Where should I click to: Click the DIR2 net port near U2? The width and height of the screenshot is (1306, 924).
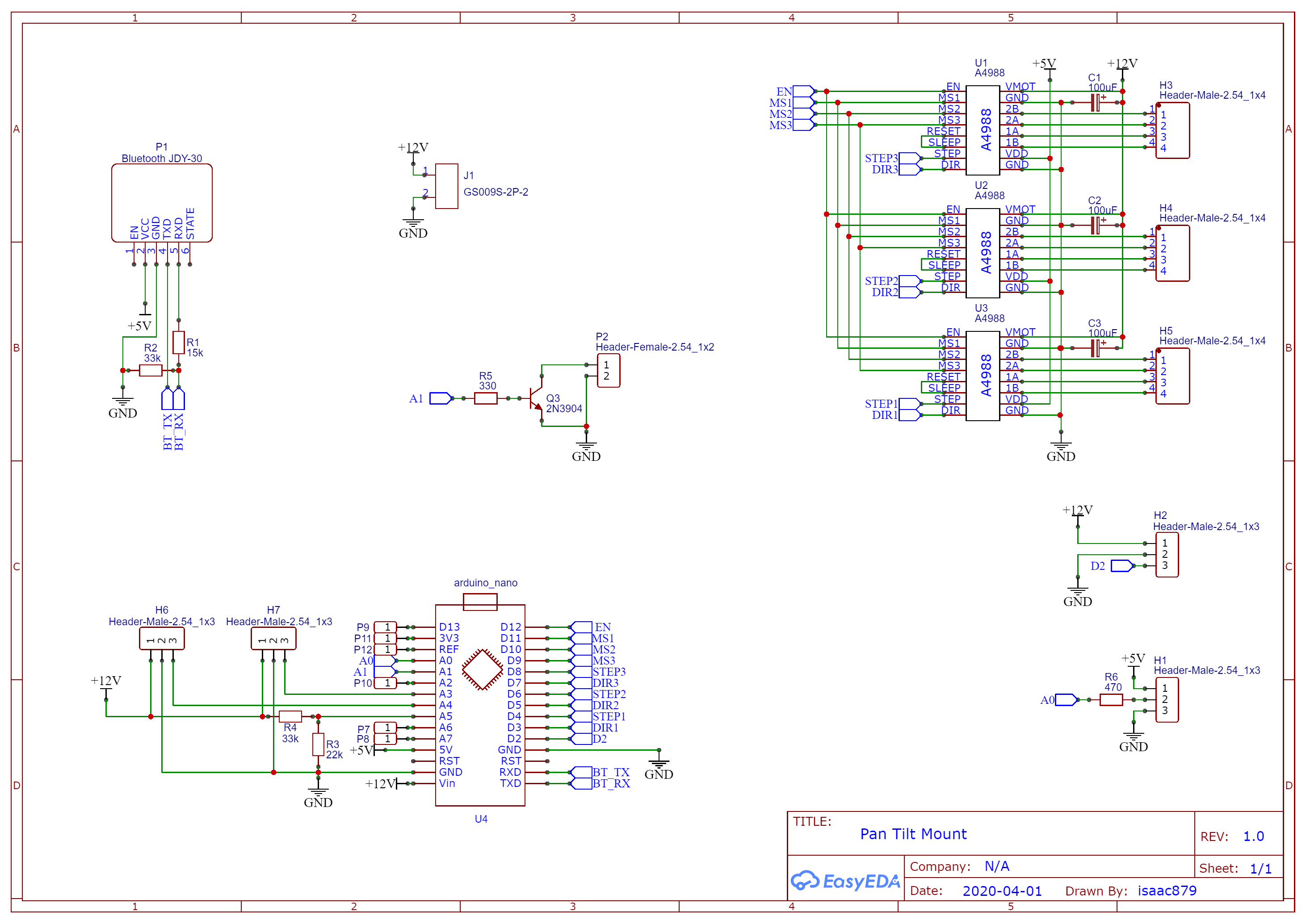pos(911,293)
